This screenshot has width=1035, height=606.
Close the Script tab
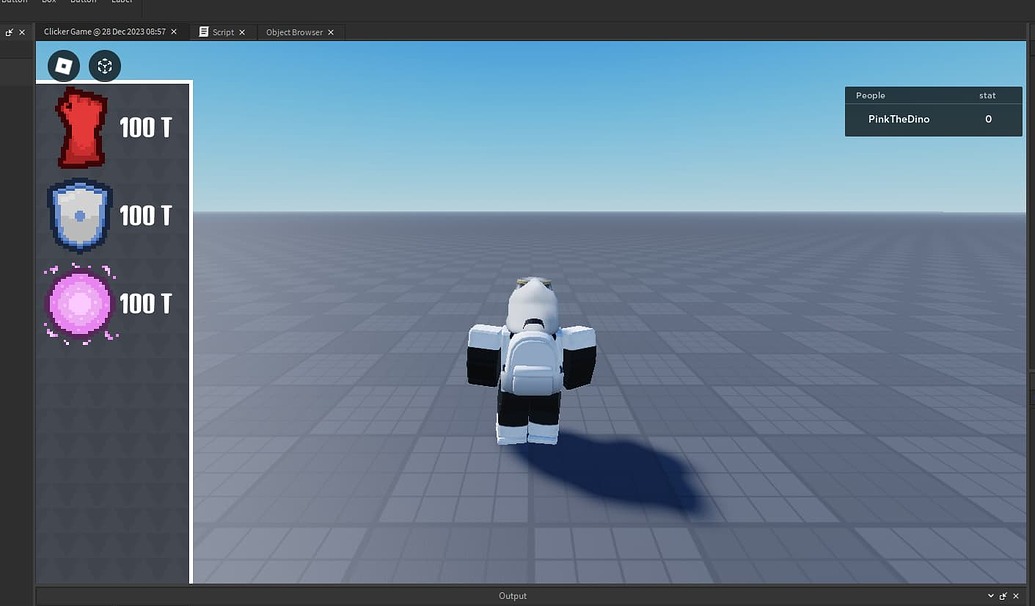pos(242,32)
